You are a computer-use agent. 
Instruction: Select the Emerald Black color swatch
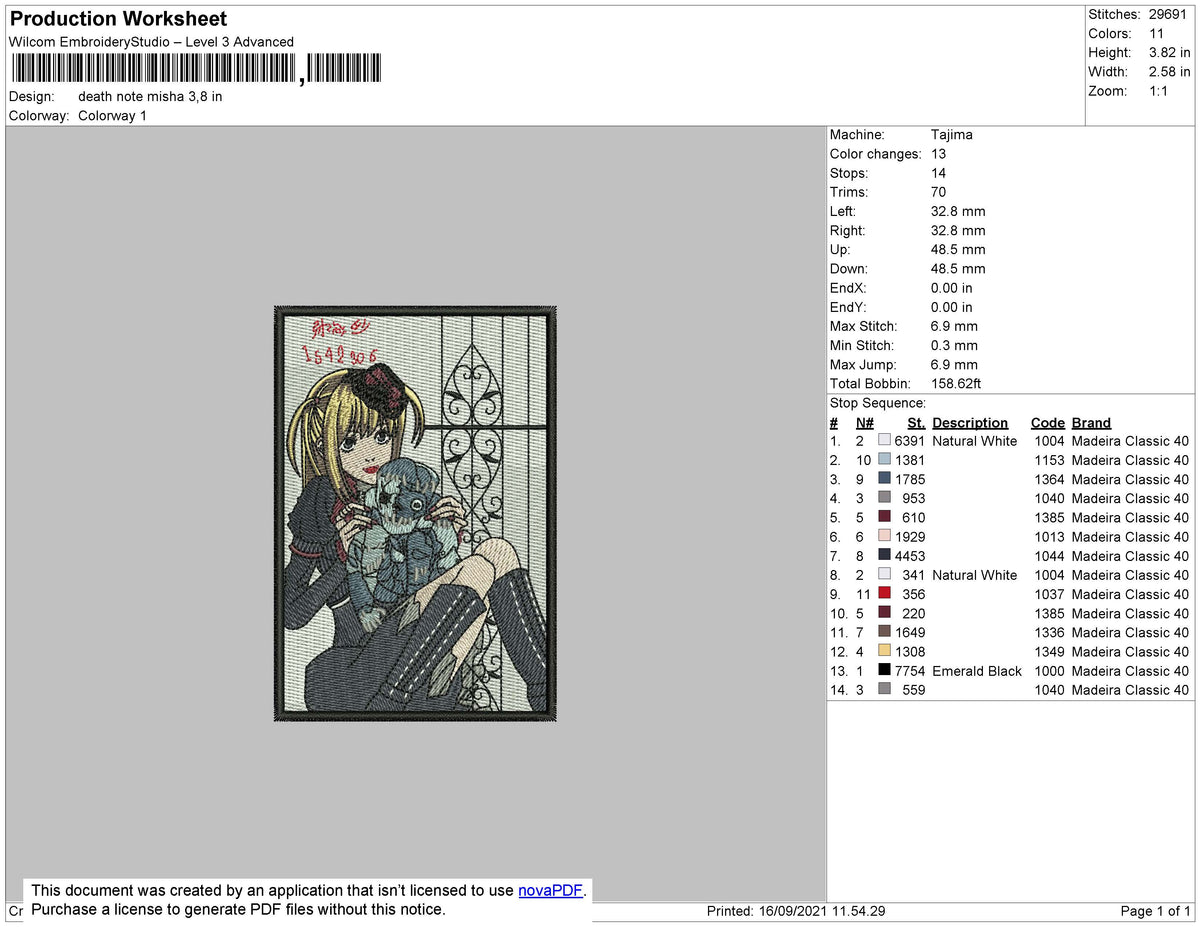click(884, 670)
